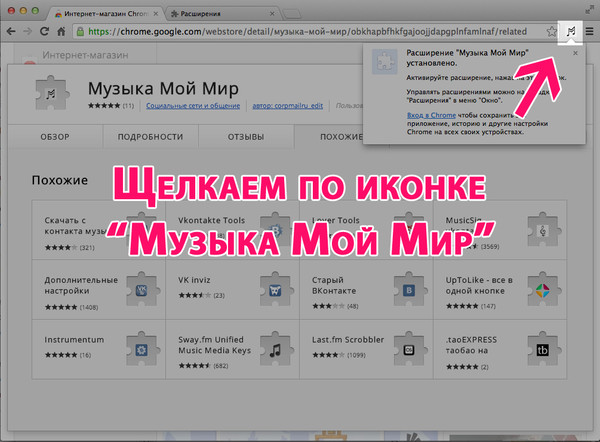
Task: Open the ПОДРОБНОСТИ tab
Action: pyautogui.click(x=150, y=137)
